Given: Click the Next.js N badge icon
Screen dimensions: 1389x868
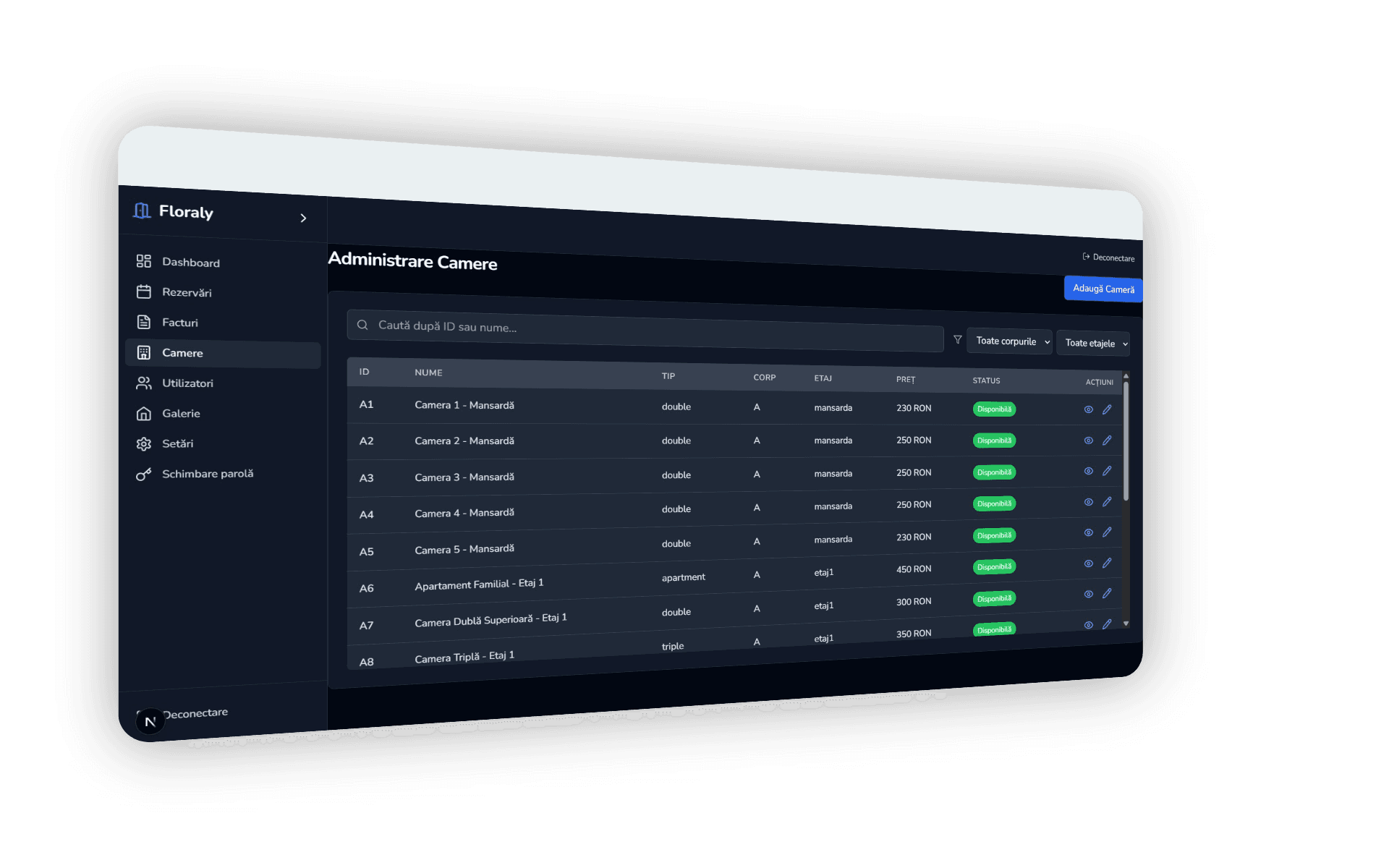Looking at the screenshot, I should click(150, 721).
